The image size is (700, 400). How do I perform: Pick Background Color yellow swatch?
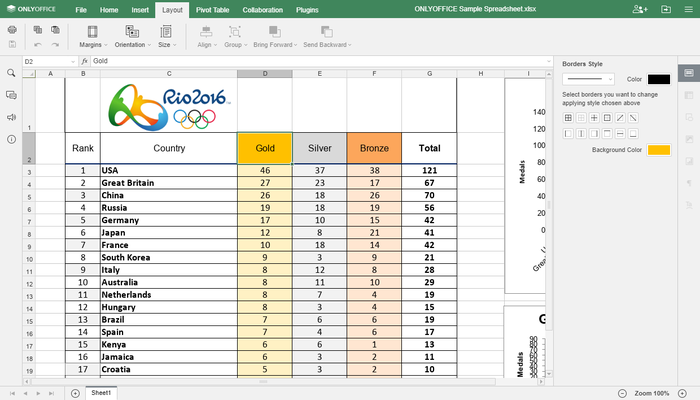point(659,150)
